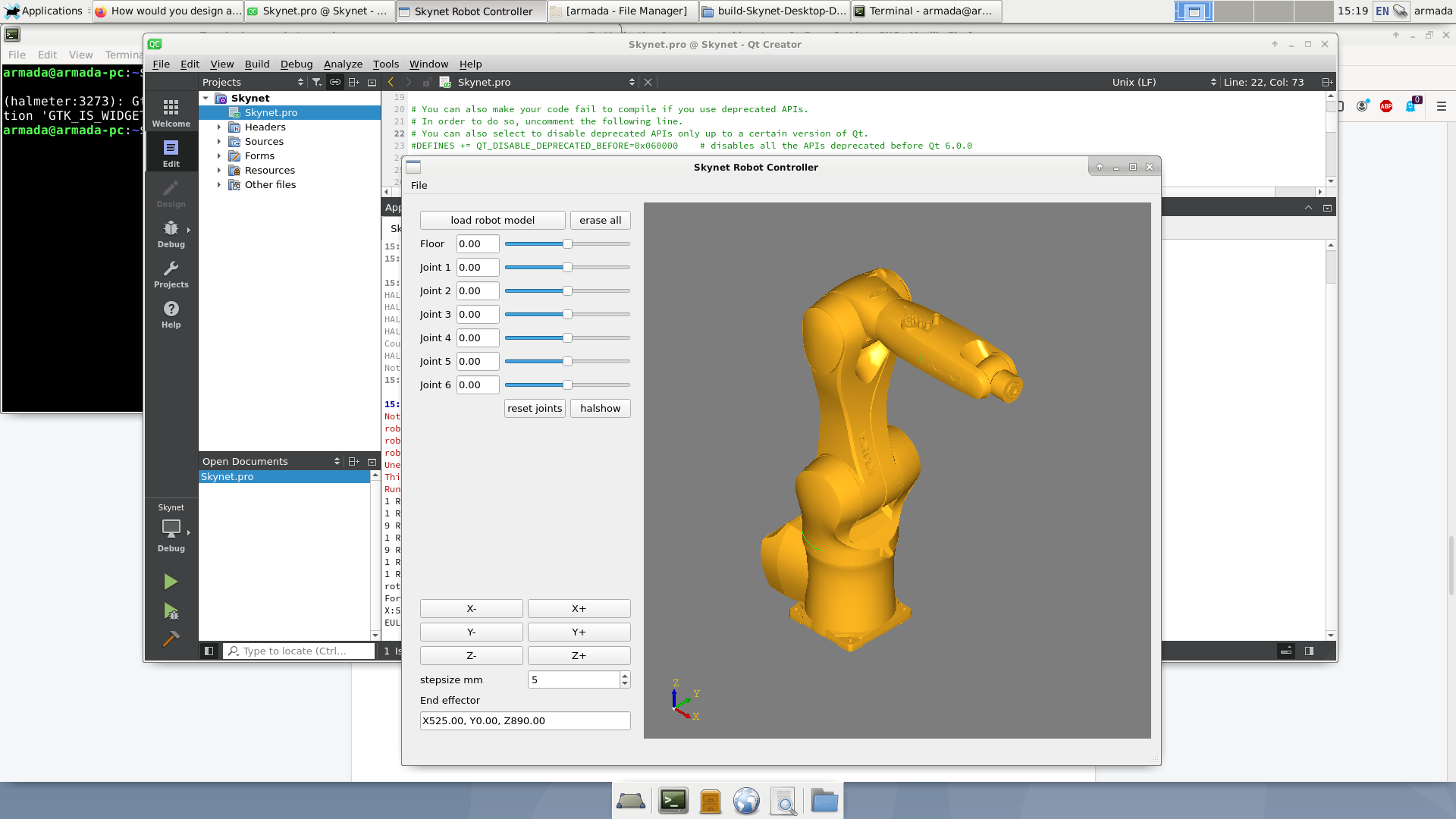Click the Joint 6 slider handle
The image size is (1456, 819).
coord(567,384)
